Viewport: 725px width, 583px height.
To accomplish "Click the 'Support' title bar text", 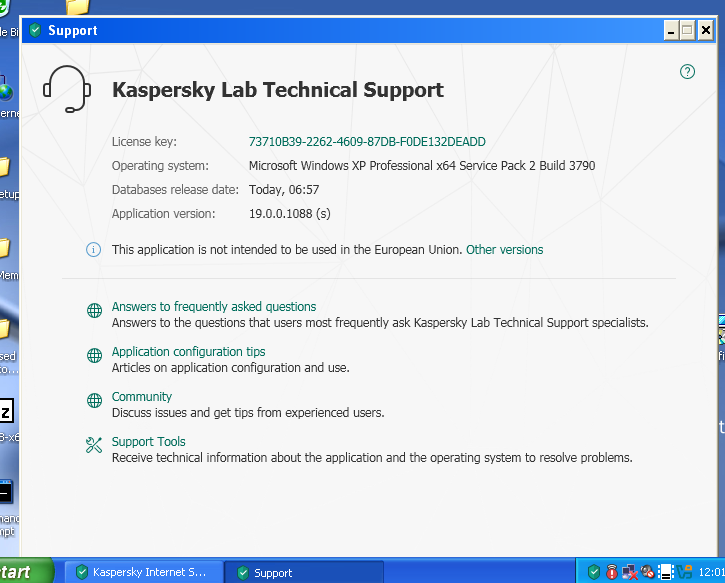I will pos(73,31).
